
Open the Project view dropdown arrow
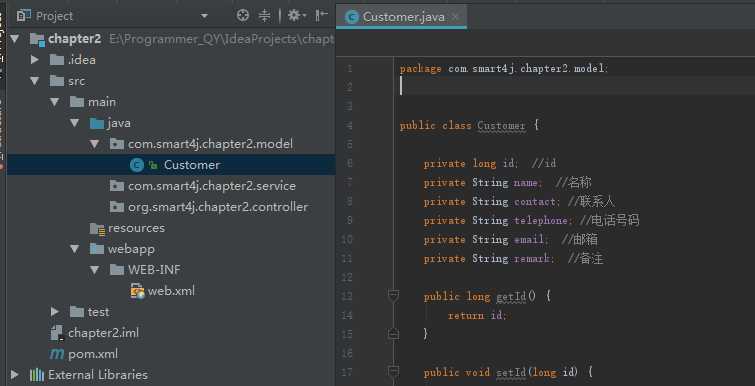coord(204,16)
